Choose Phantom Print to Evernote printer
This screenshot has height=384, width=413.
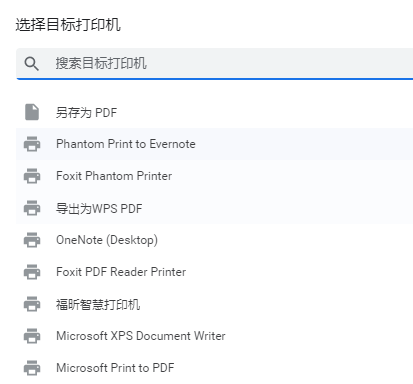[215, 144]
